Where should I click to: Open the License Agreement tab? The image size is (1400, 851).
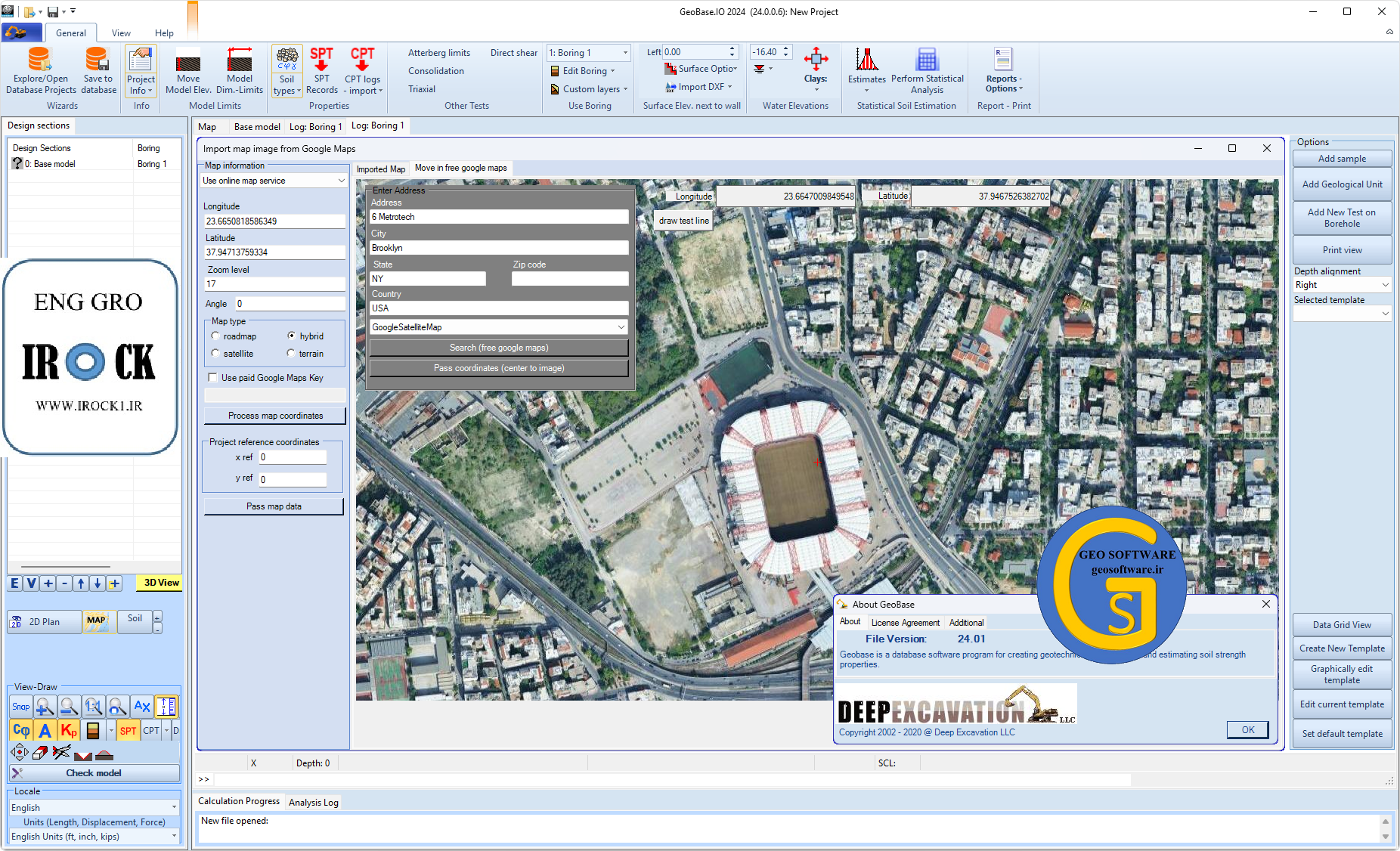coord(905,623)
